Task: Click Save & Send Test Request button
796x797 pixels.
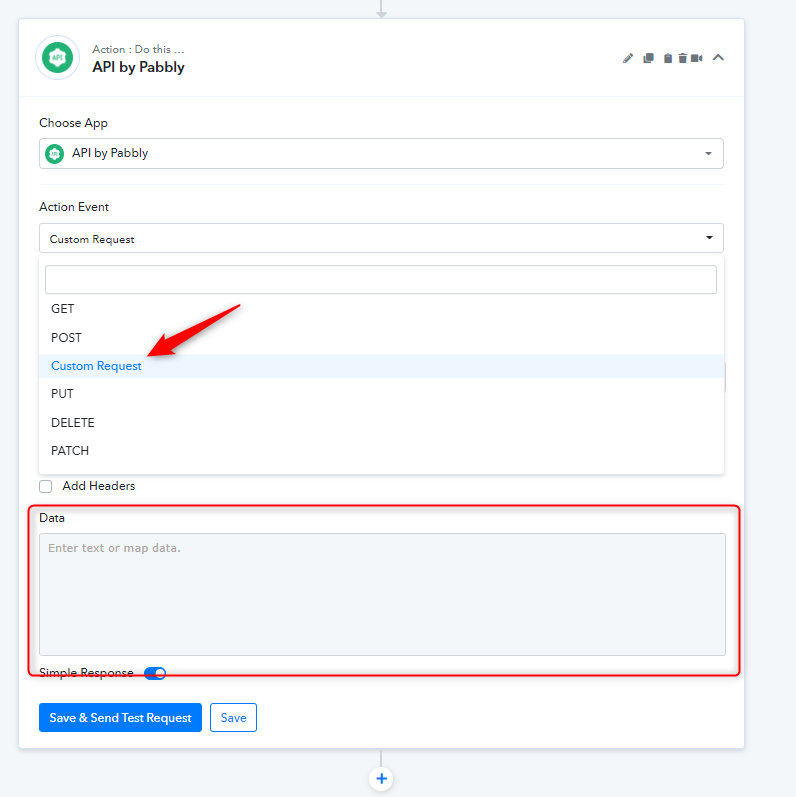Action: pos(120,718)
